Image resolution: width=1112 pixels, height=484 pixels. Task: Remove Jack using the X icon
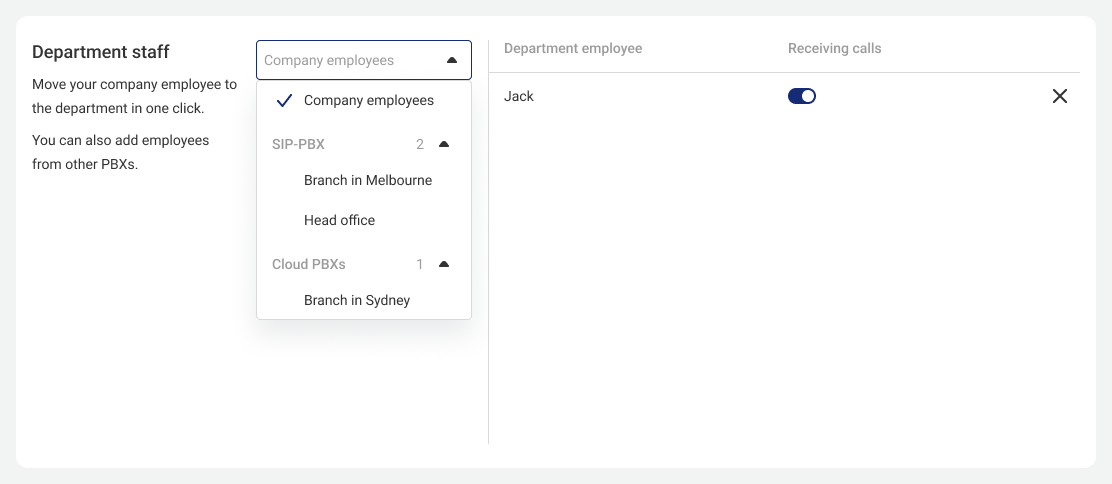point(1060,97)
